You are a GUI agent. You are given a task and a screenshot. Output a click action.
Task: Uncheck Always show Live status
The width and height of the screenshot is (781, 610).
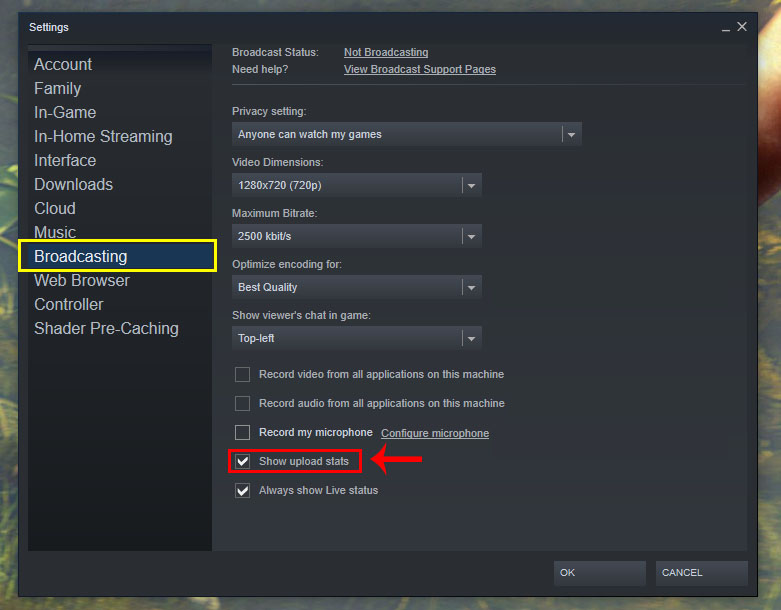tap(243, 490)
